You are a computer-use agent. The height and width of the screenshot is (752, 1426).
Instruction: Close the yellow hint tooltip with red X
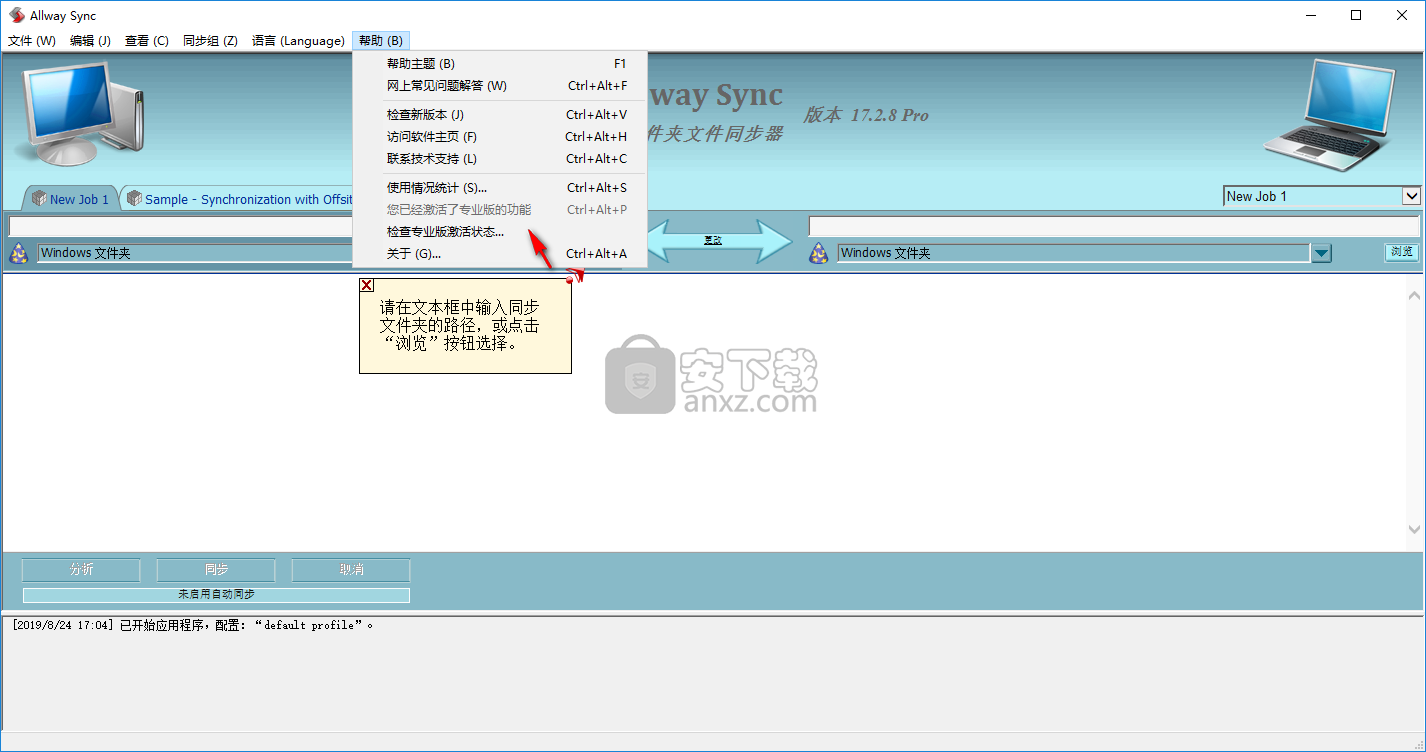point(367,285)
